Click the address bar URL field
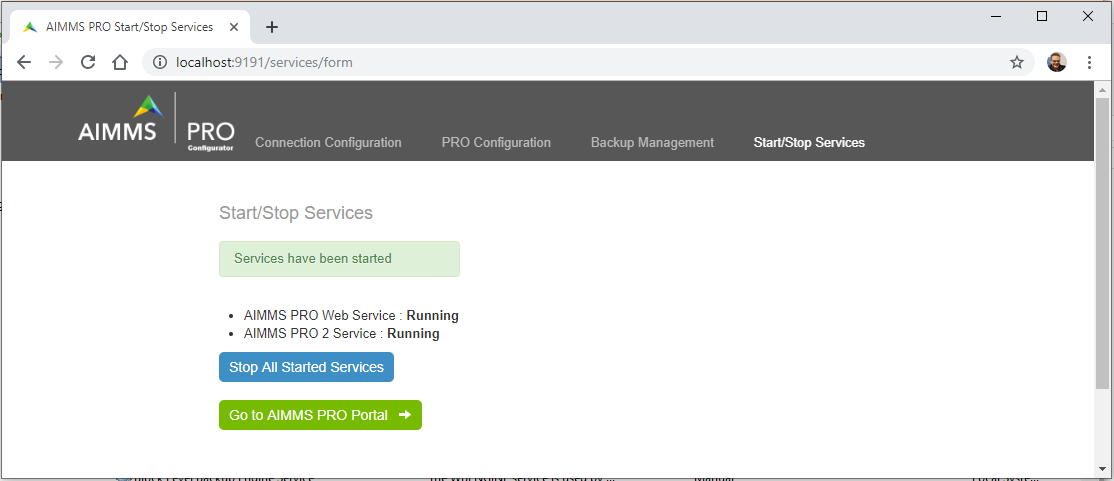 (x=588, y=63)
